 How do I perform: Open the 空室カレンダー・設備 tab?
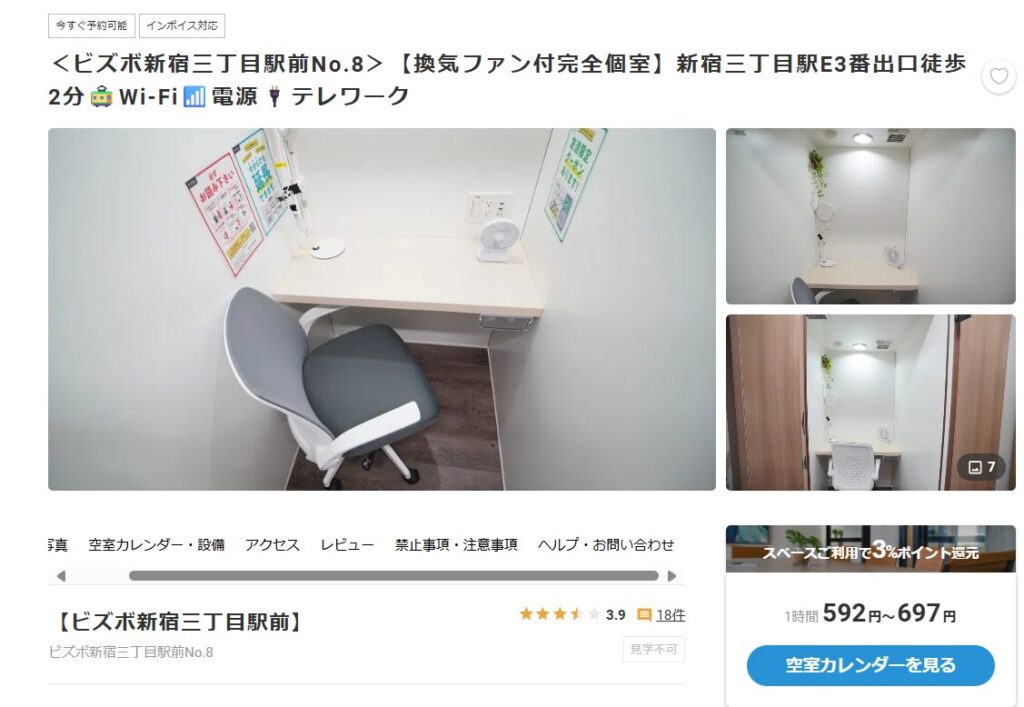pyautogui.click(x=157, y=544)
